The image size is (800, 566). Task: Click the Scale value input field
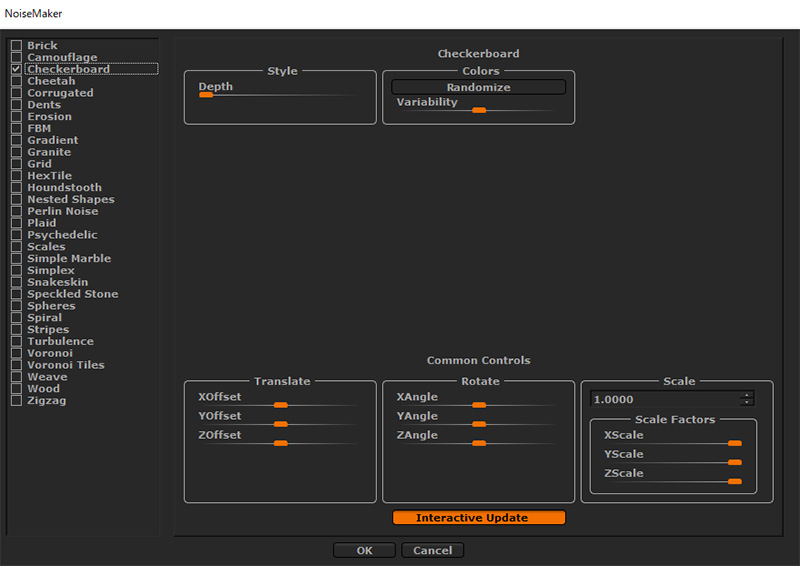[x=662, y=399]
